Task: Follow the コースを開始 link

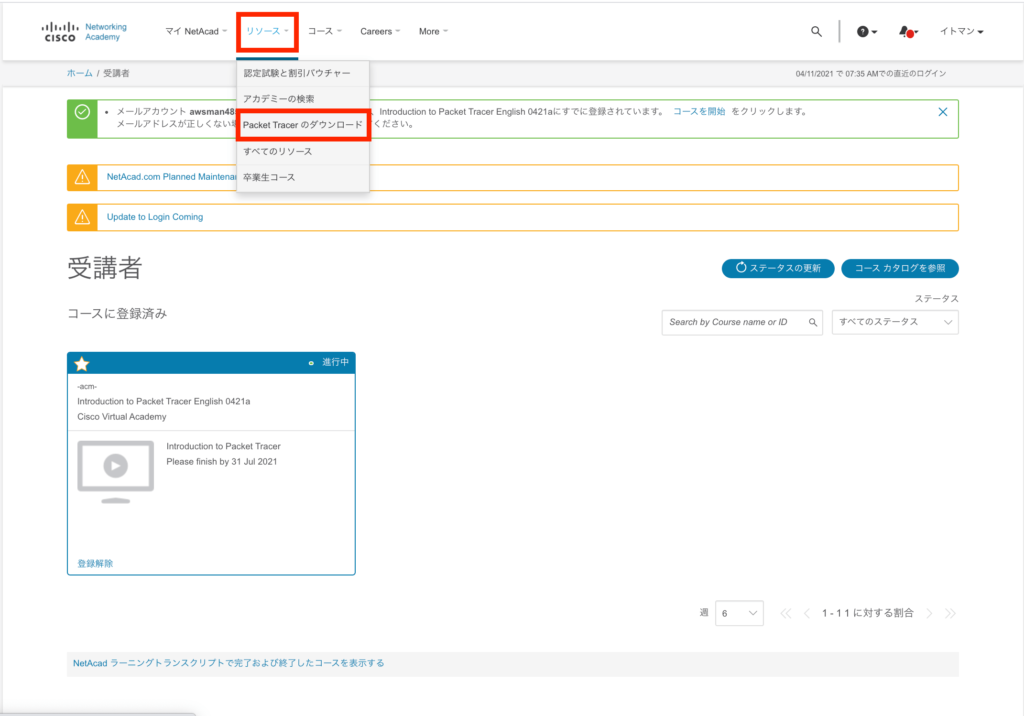Action: click(x=699, y=112)
